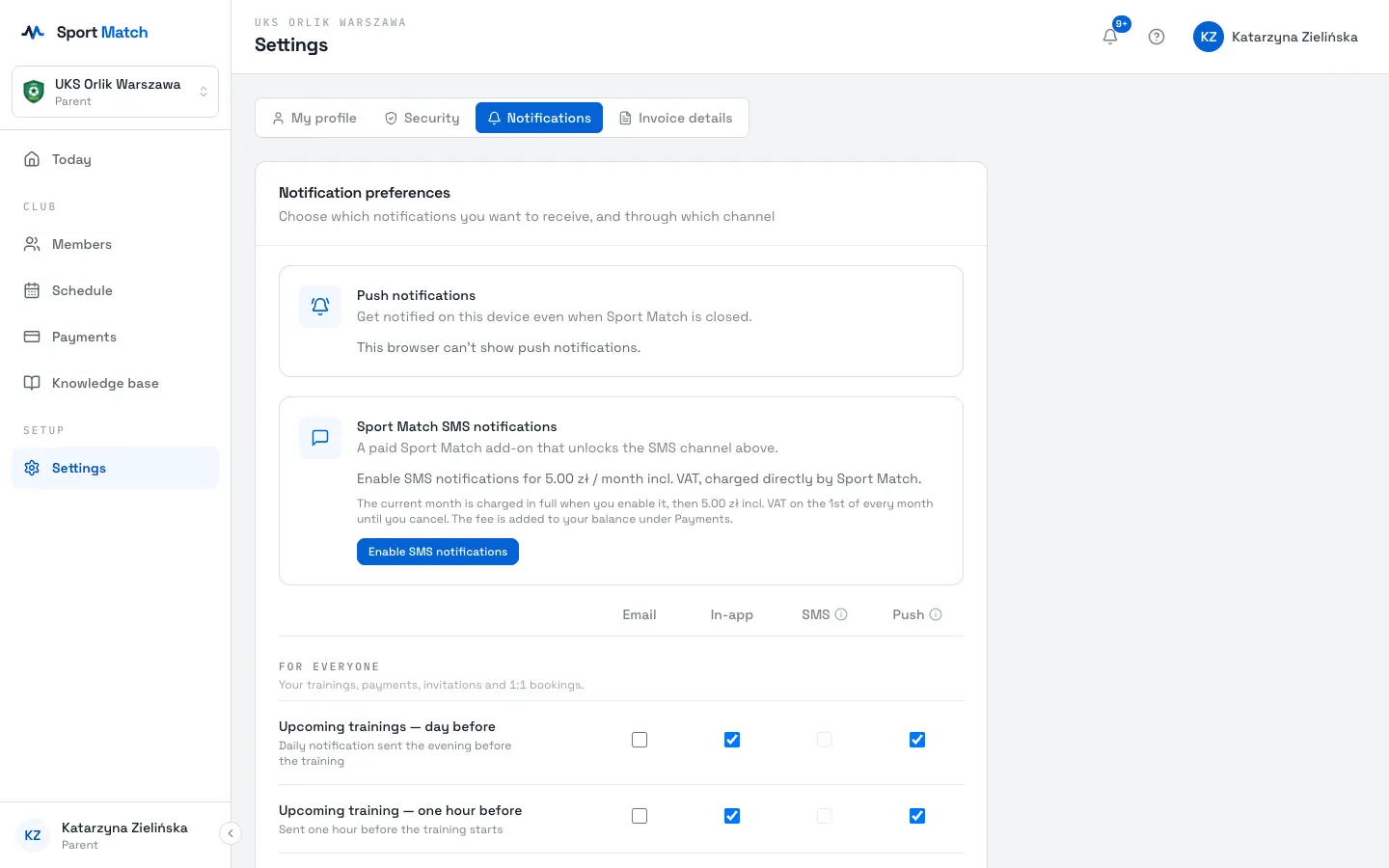Switch to the Security tab
Screen dimensions: 1389x868
pyautogui.click(x=422, y=118)
